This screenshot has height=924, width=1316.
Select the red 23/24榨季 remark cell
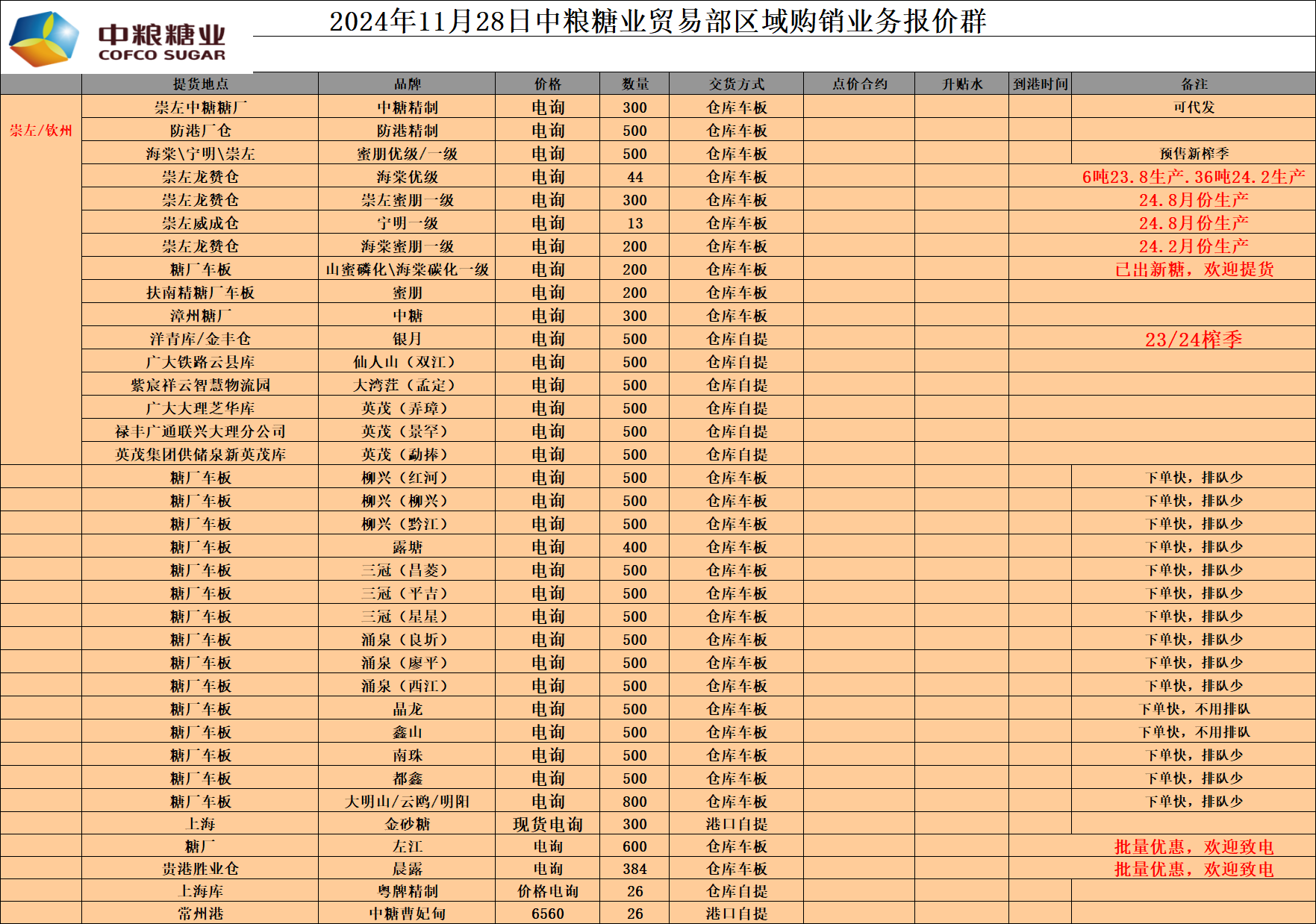pos(1194,340)
